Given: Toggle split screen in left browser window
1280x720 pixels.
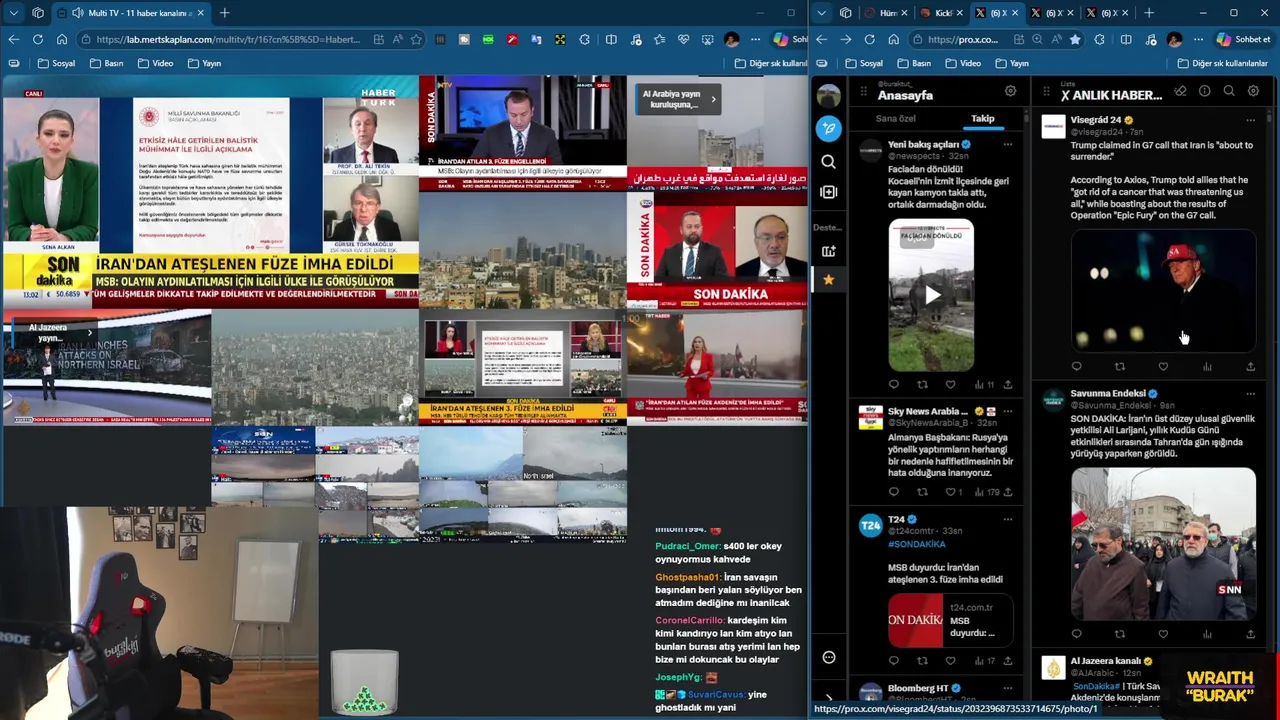Looking at the screenshot, I should 611,39.
